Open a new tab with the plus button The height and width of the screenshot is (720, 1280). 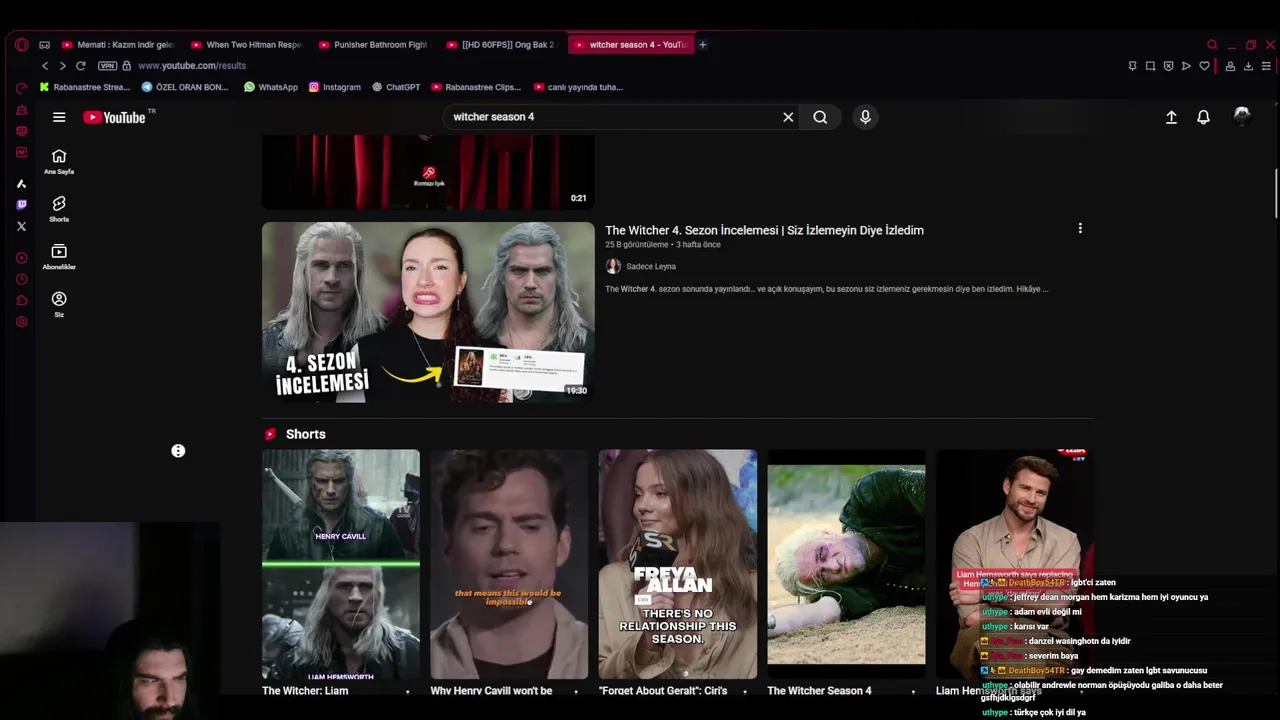click(703, 44)
